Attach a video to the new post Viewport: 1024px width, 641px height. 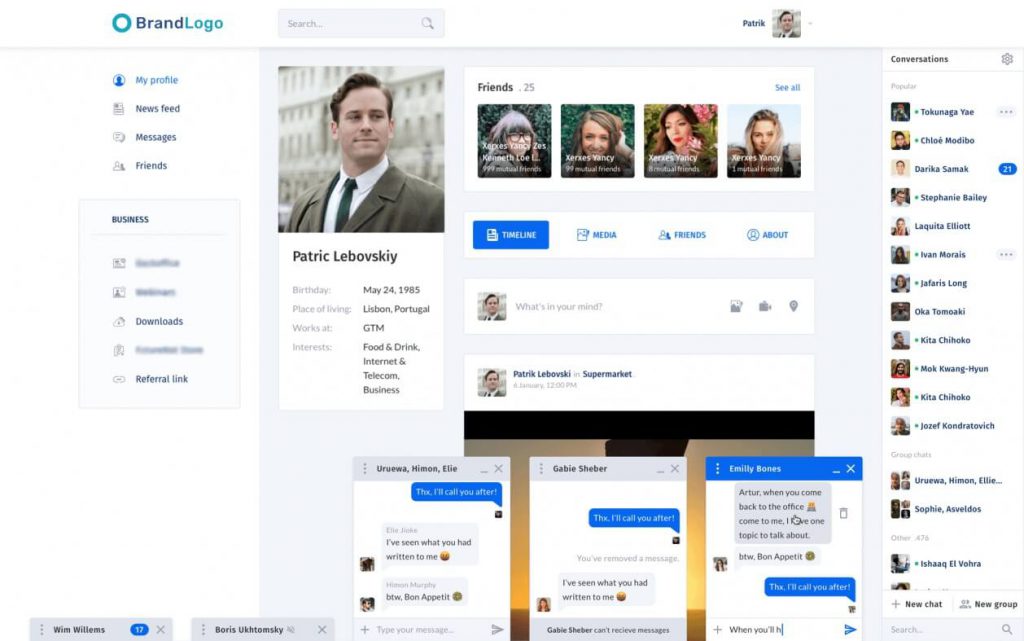(x=765, y=306)
